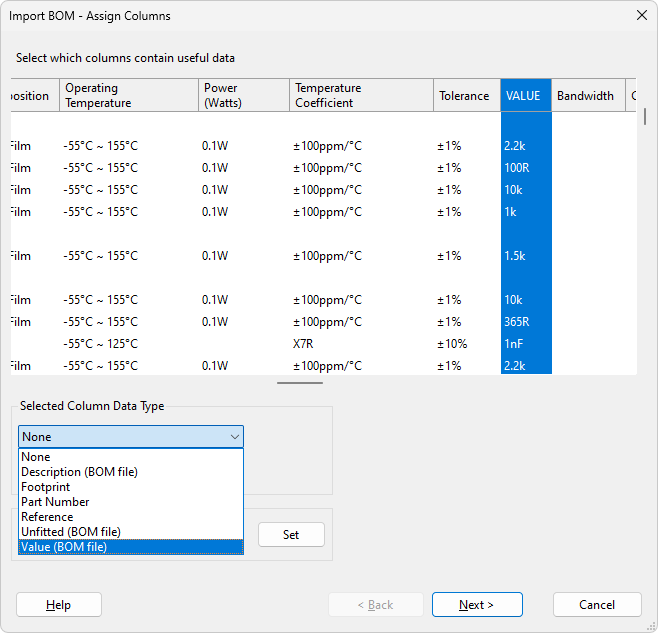The image size is (658, 633).
Task: Select the Temperature Coefficient column header
Action: pos(360,96)
